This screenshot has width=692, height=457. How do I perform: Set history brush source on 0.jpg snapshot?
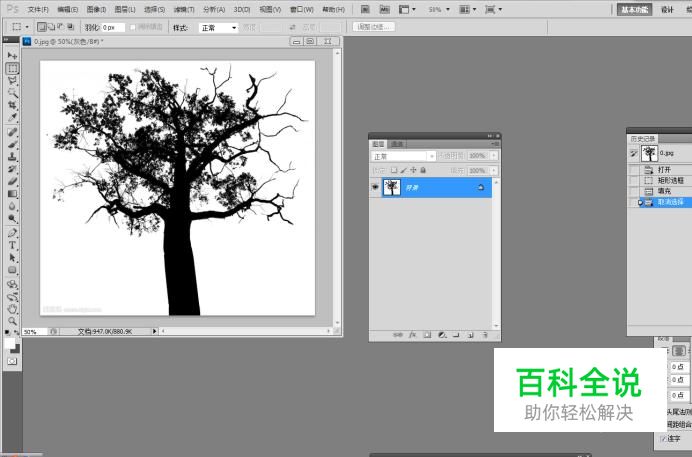click(x=633, y=154)
